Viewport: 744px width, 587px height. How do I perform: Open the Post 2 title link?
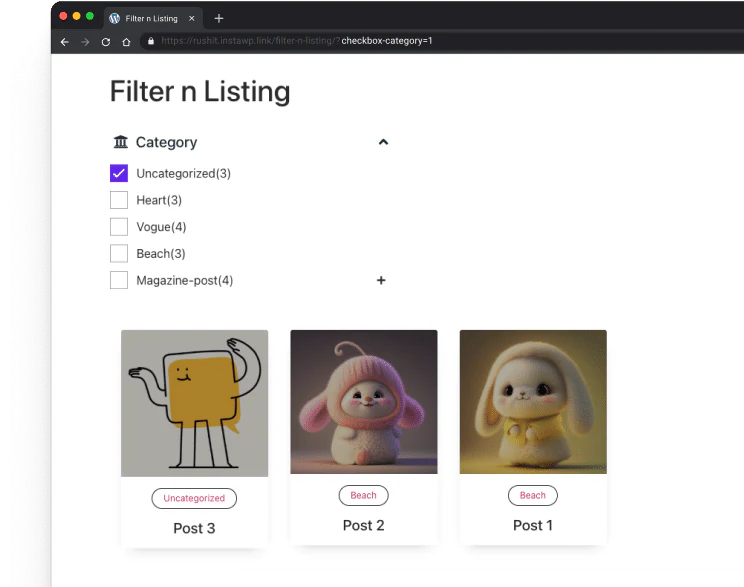coord(363,525)
